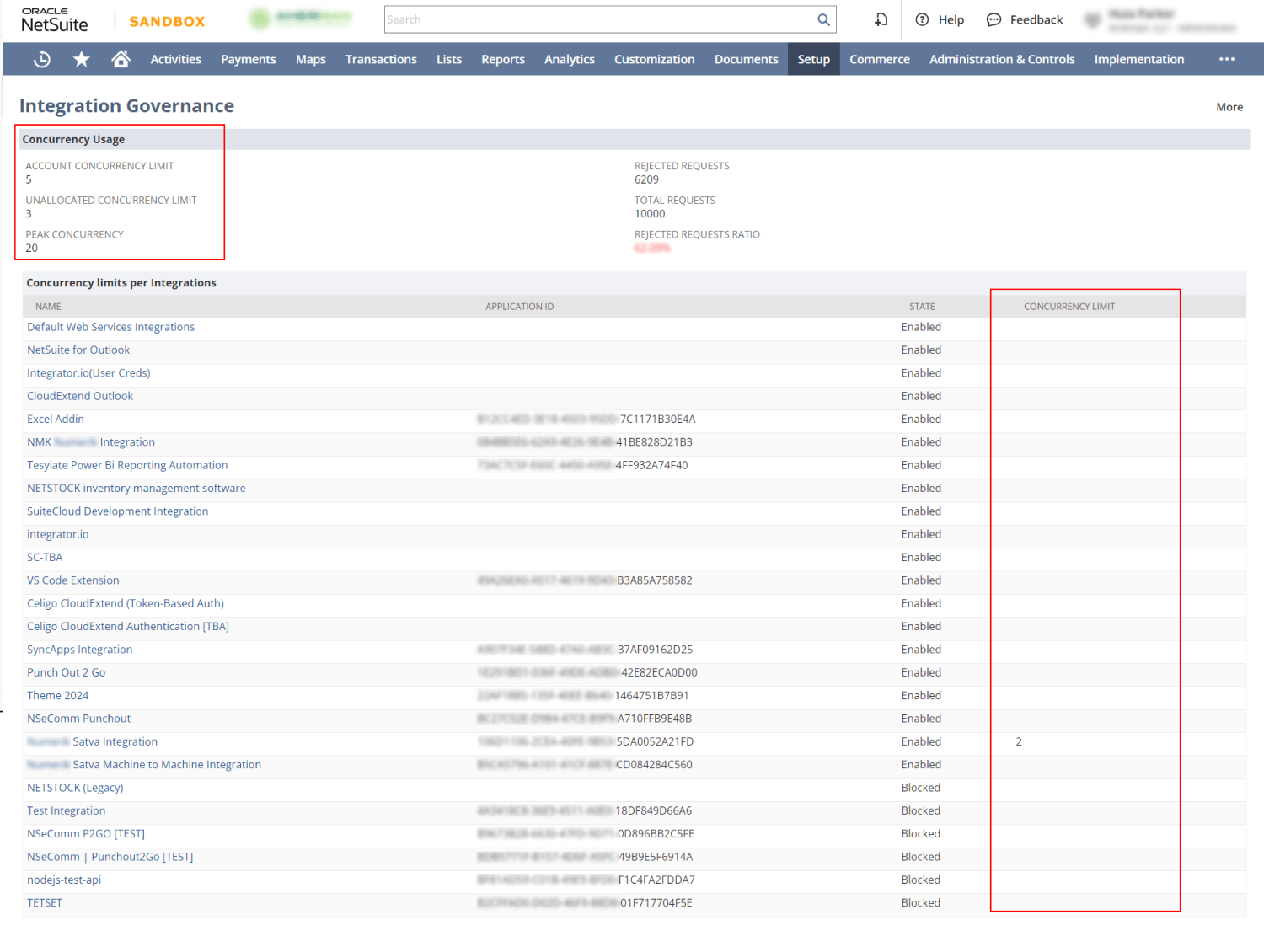Click inside the global Search field
The height and width of the screenshot is (952, 1264).
[x=600, y=19]
